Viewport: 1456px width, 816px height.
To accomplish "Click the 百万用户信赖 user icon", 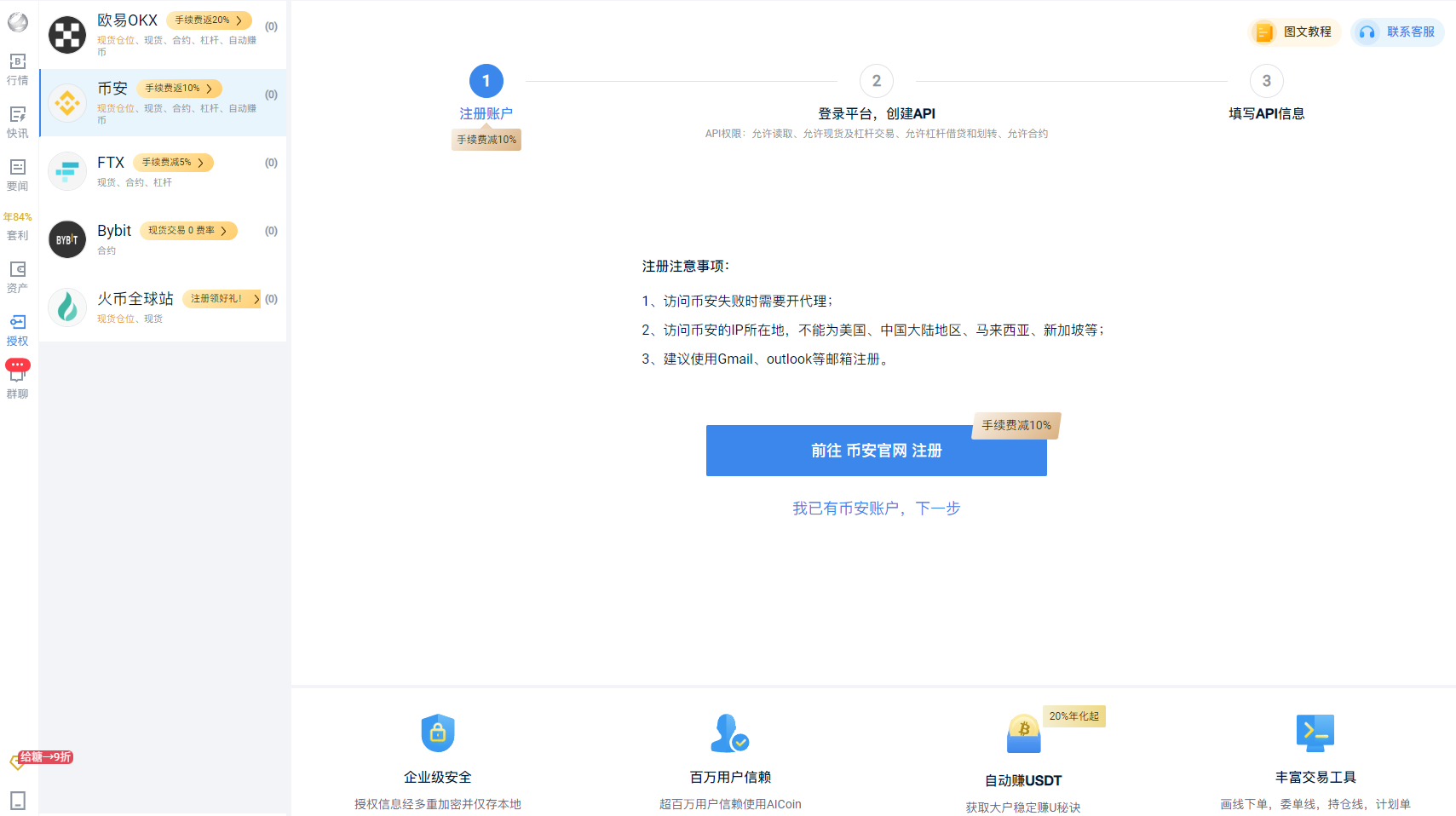I will point(730,733).
